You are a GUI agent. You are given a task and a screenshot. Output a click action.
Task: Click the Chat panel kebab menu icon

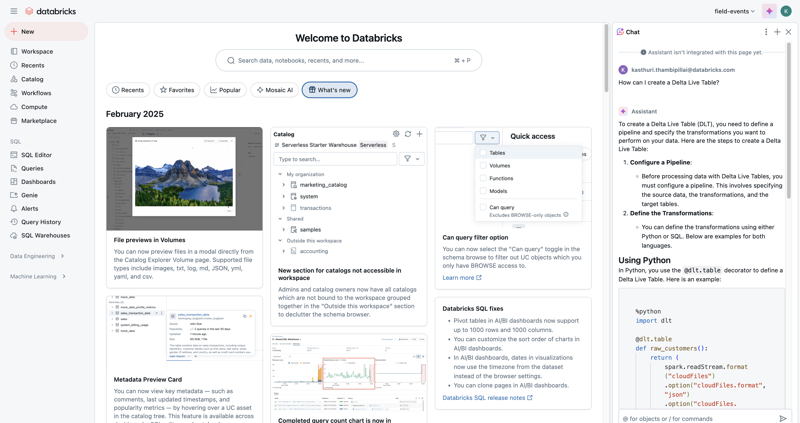tap(766, 32)
